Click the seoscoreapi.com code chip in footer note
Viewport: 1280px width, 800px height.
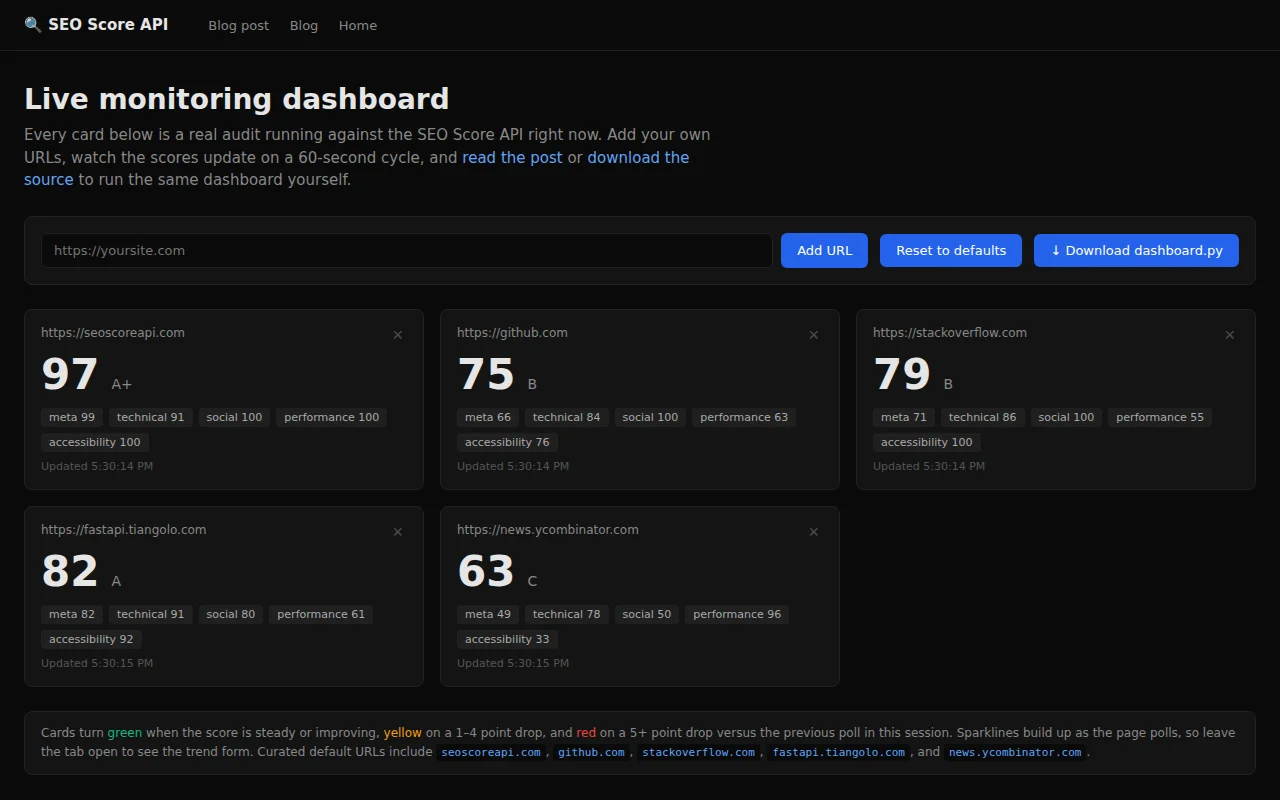pos(491,752)
